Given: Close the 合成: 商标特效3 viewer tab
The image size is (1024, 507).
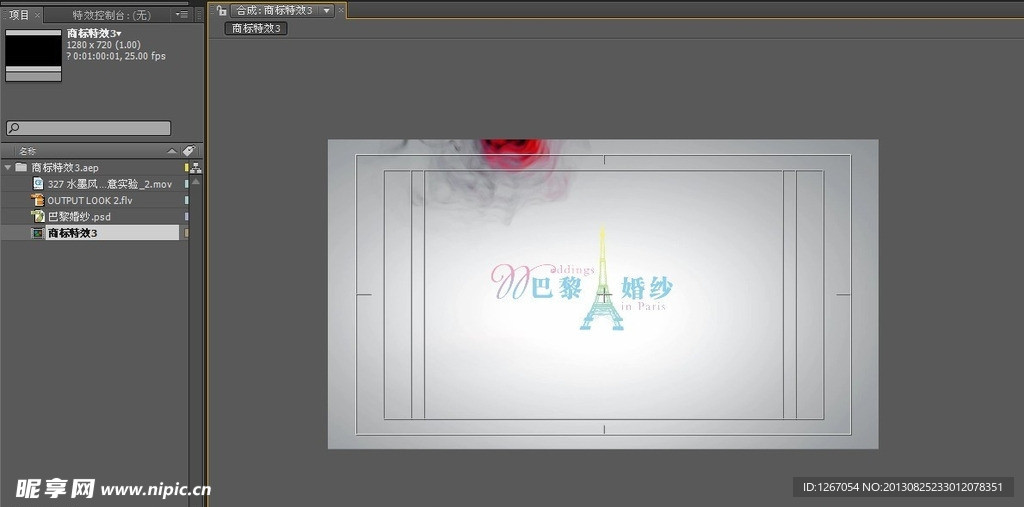Looking at the screenshot, I should click(x=341, y=10).
